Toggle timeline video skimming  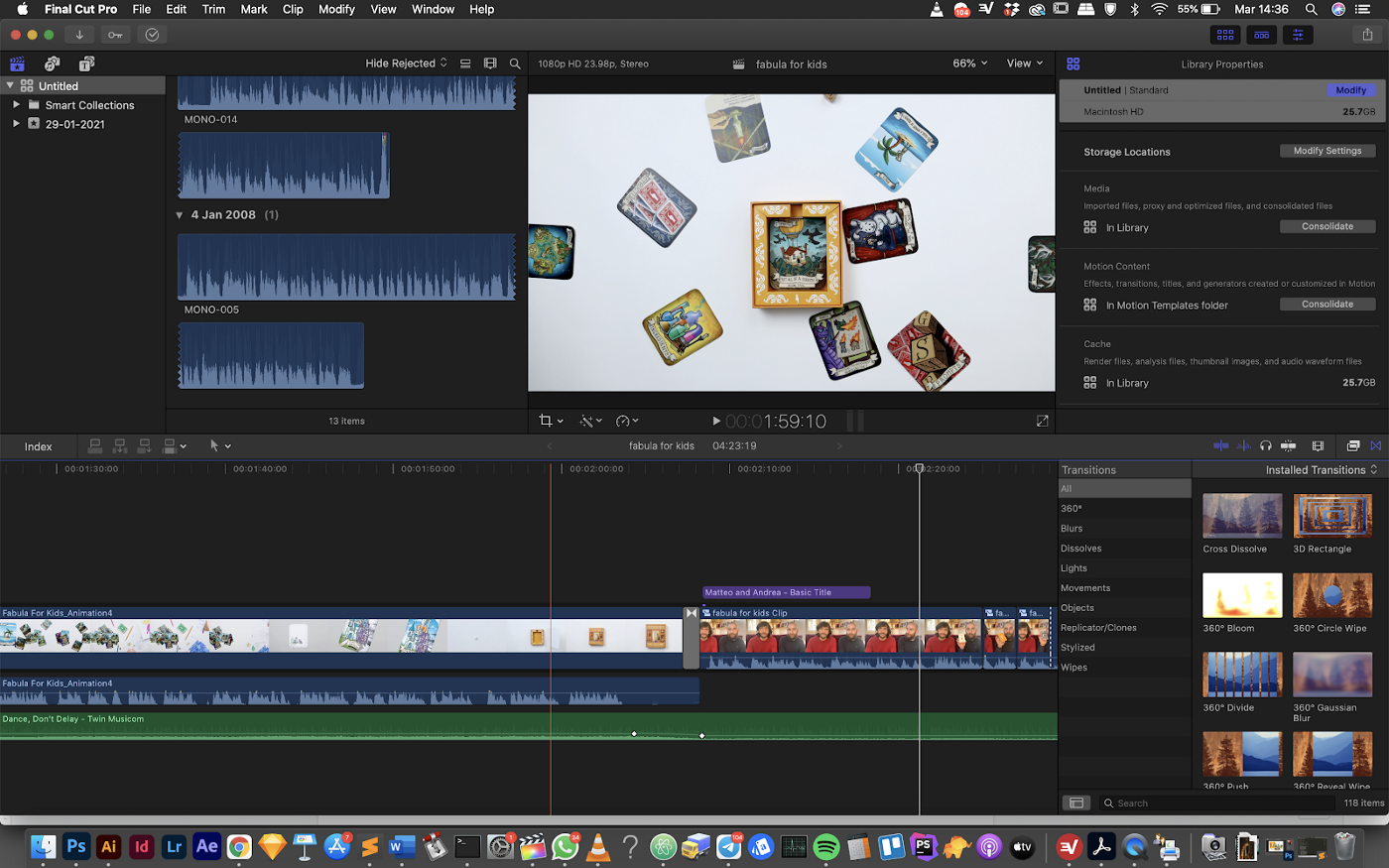click(x=1221, y=446)
